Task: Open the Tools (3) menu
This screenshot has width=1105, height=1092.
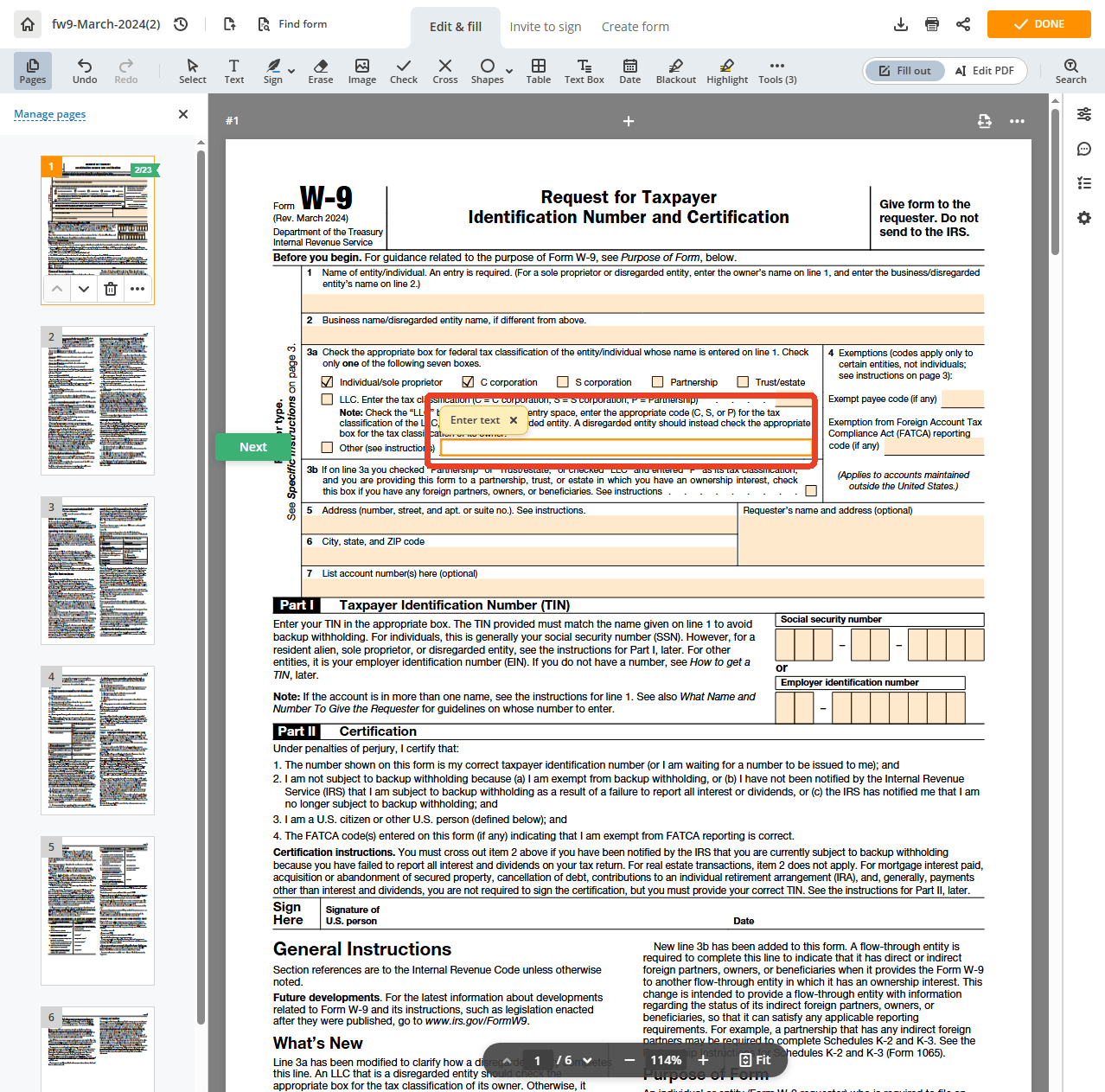Action: (777, 70)
